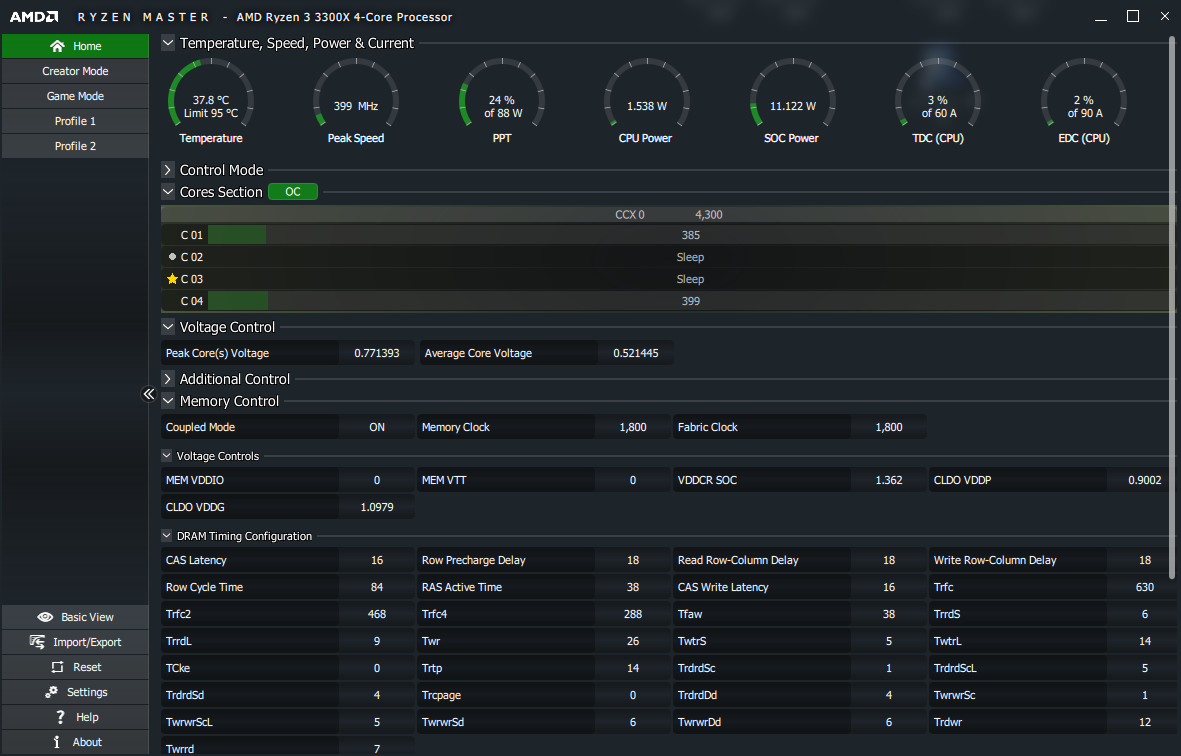Collapse the Voltage Control section
This screenshot has width=1181, height=756.
pos(168,327)
